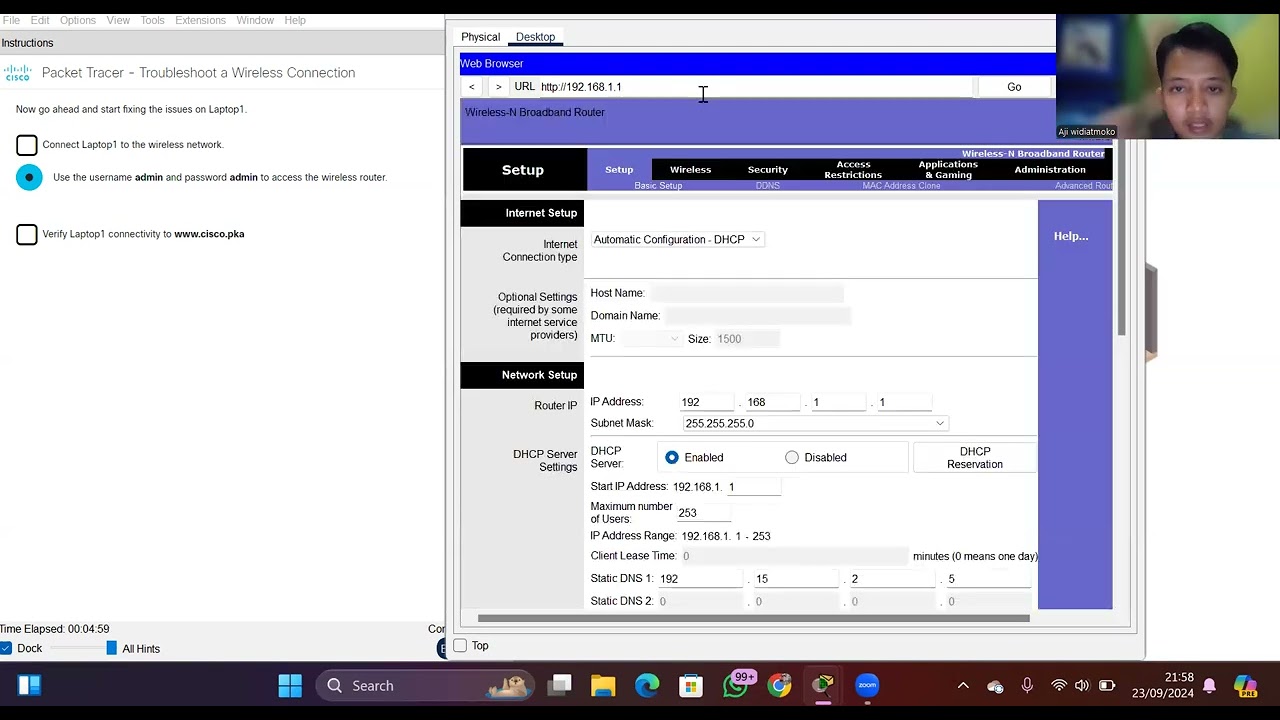Viewport: 1280px width, 720px height.
Task: Click the horizontal scrollbar of router page
Action: click(754, 618)
